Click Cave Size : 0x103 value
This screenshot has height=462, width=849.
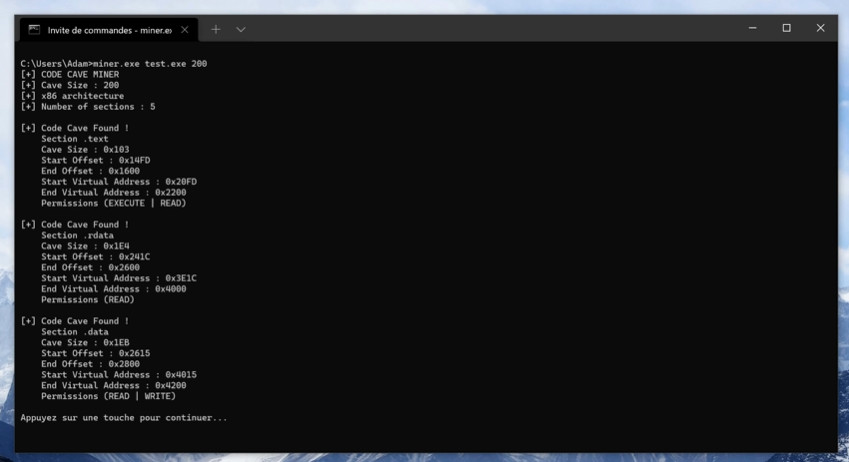point(85,149)
